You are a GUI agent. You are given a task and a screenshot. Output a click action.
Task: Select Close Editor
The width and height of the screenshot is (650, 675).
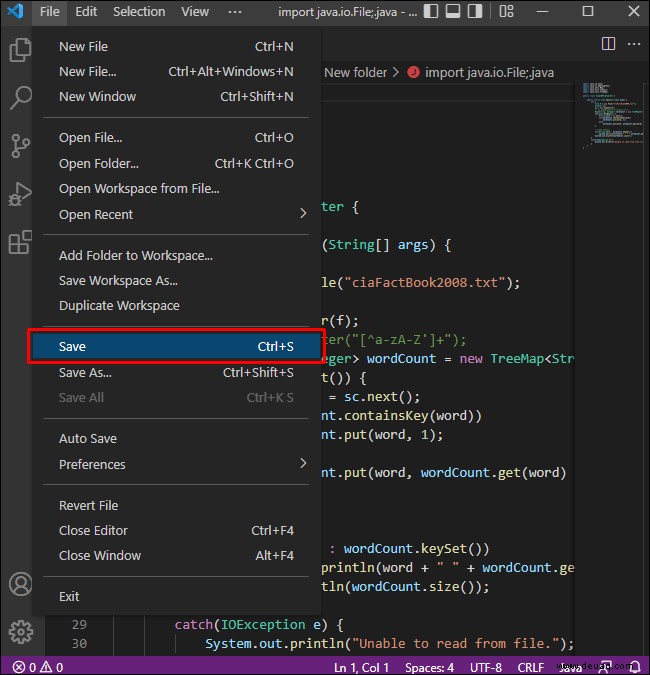tap(176, 530)
